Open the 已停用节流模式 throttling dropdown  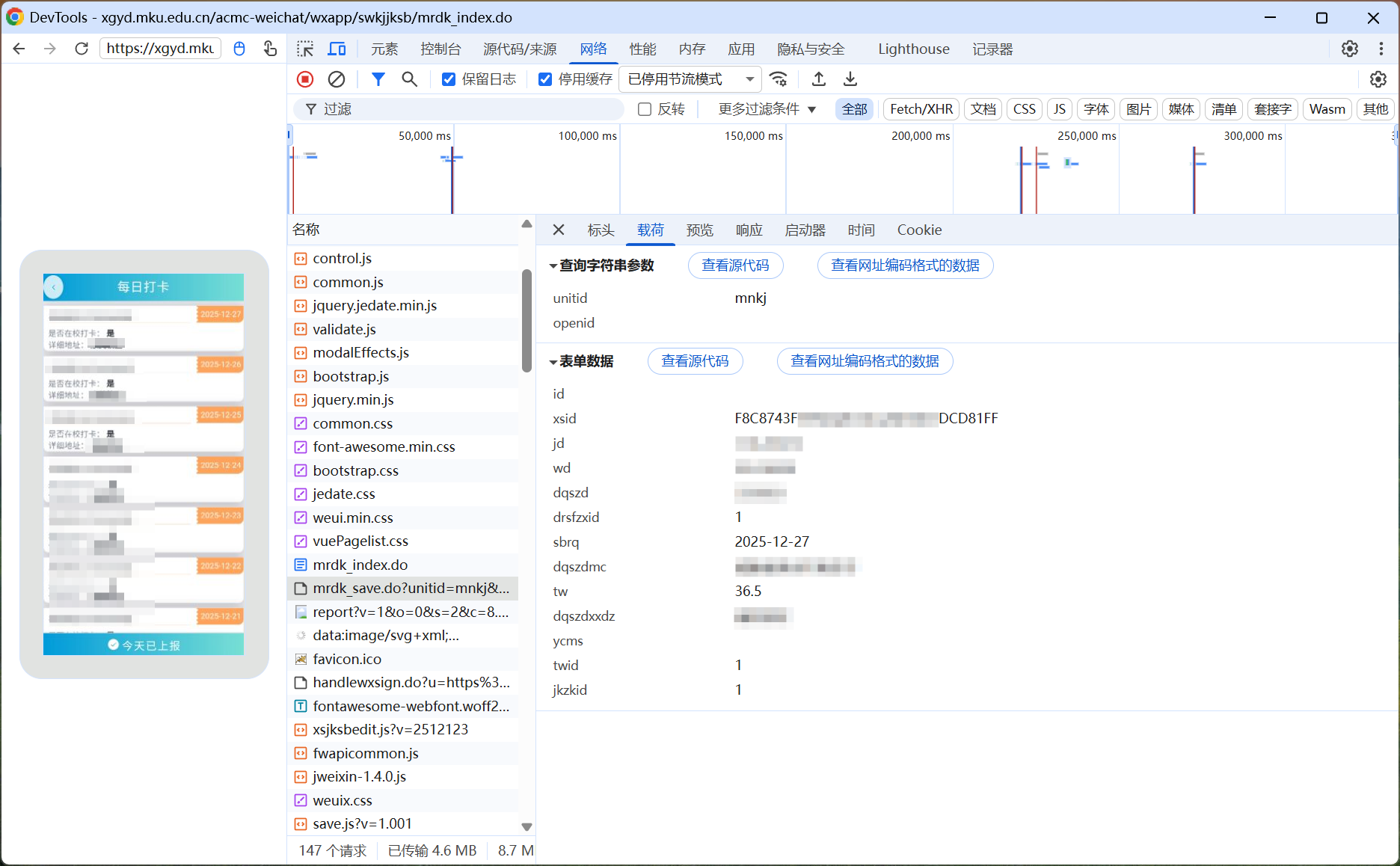coord(690,79)
